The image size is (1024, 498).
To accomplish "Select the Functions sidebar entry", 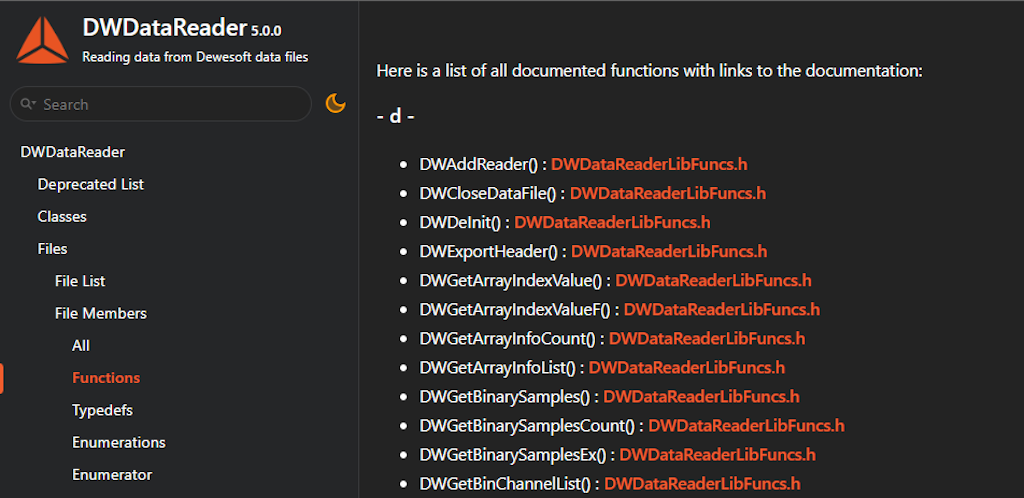I will click(x=106, y=378).
